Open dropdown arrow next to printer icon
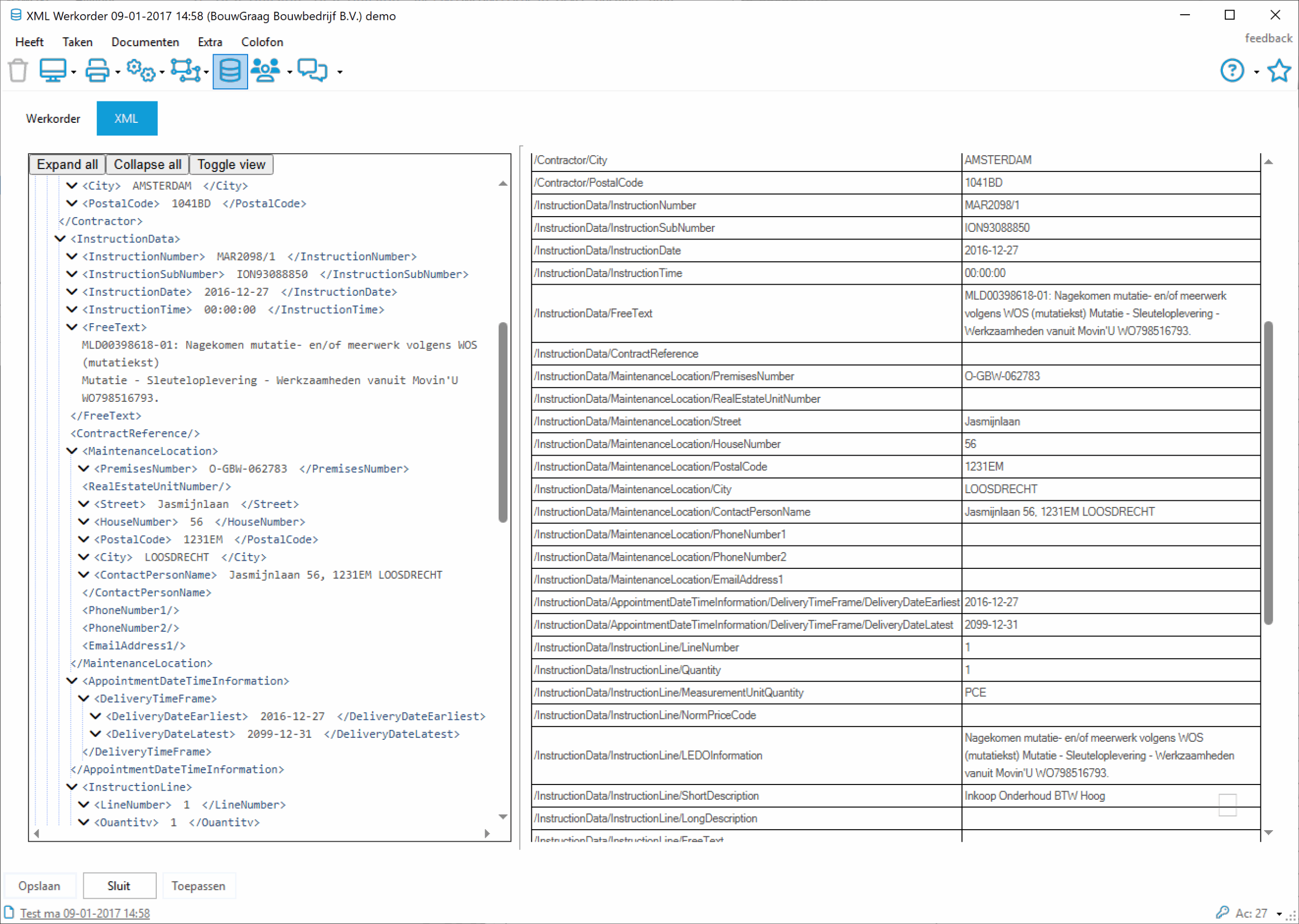The width and height of the screenshot is (1299, 924). 118,72
